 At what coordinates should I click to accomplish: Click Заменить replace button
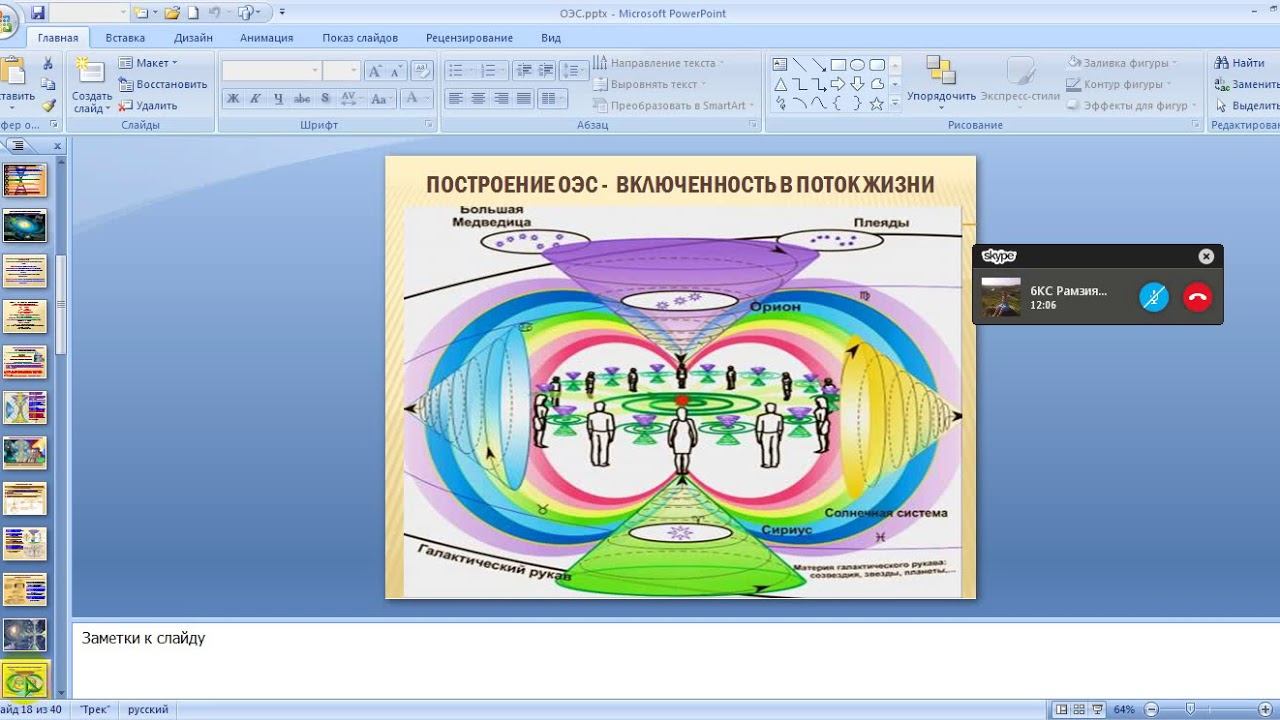pyautogui.click(x=1247, y=84)
